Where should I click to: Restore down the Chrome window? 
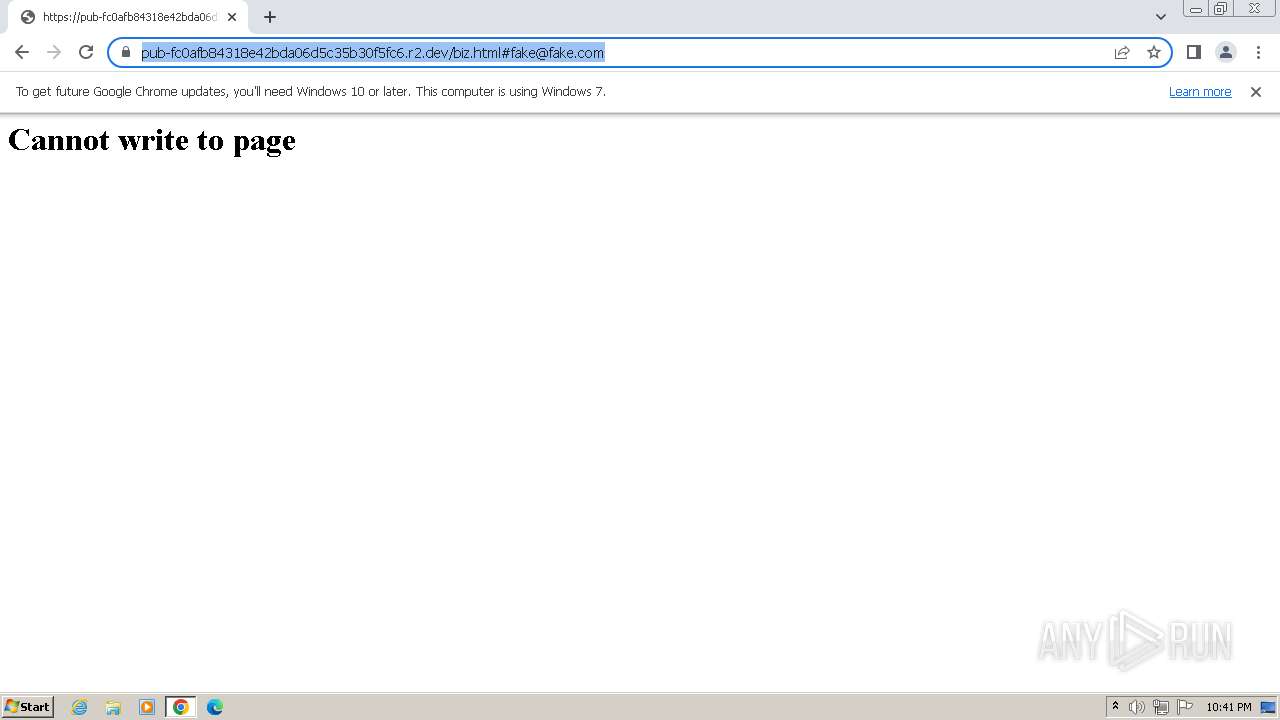[x=1221, y=9]
